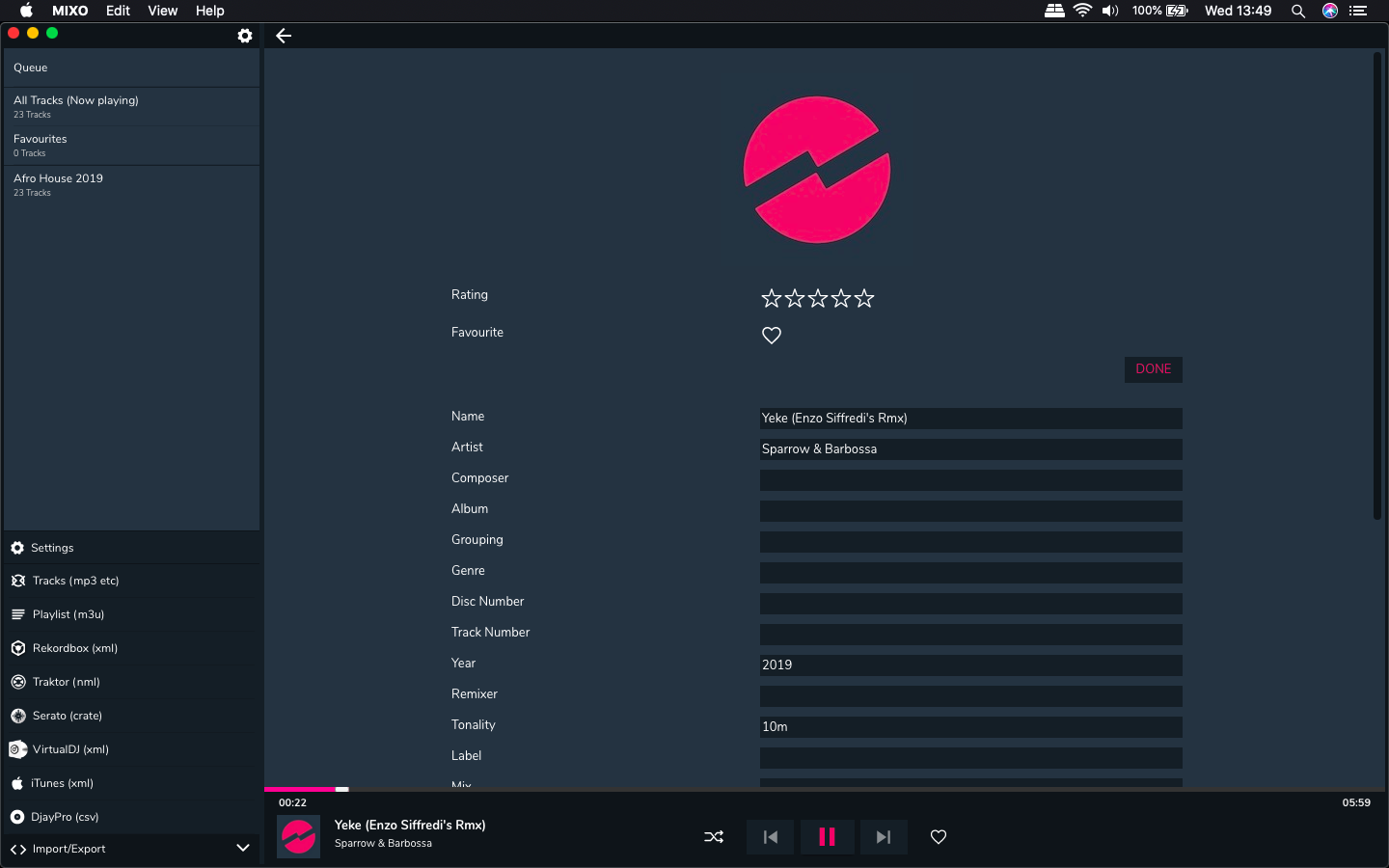
Task: Collapse the Import/Export panel chevron
Action: coord(243,849)
